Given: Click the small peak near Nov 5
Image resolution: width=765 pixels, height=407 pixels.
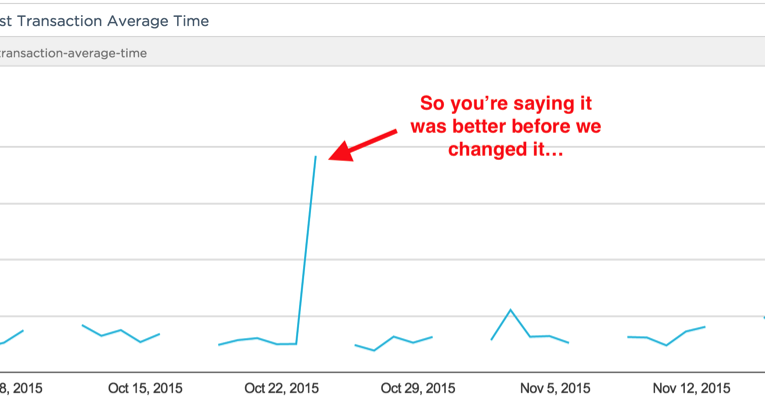Looking at the screenshot, I should coord(510,310).
